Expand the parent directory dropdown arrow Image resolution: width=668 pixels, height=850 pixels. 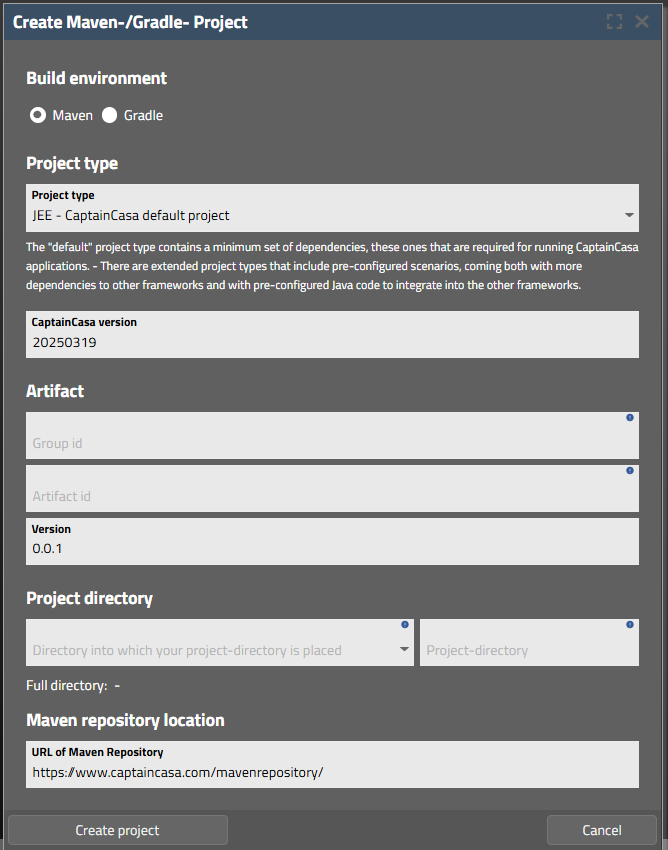[404, 649]
